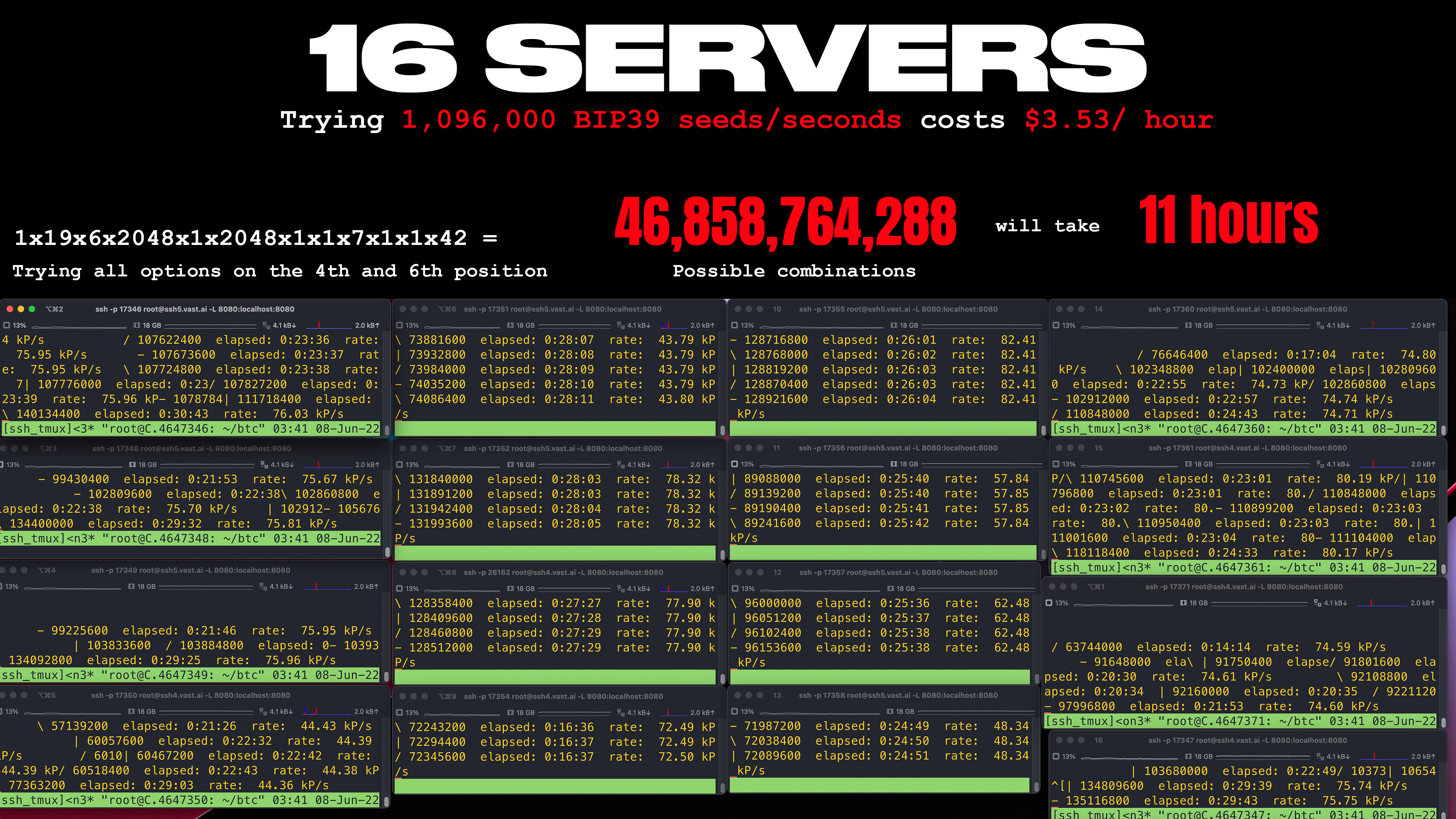Viewport: 1456px width, 819px height.
Task: Select window titled ssh -p 17348
Action: pos(191,448)
